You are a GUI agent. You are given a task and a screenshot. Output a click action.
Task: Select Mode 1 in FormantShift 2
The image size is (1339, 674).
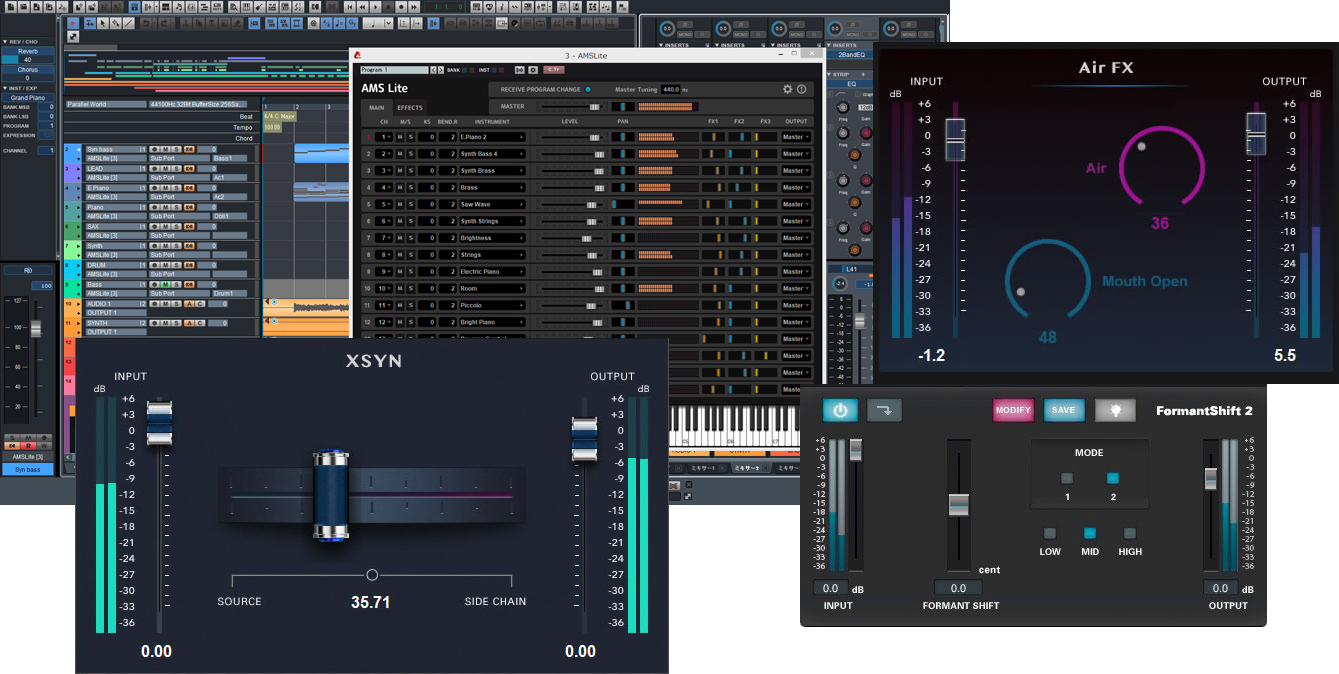1067,478
